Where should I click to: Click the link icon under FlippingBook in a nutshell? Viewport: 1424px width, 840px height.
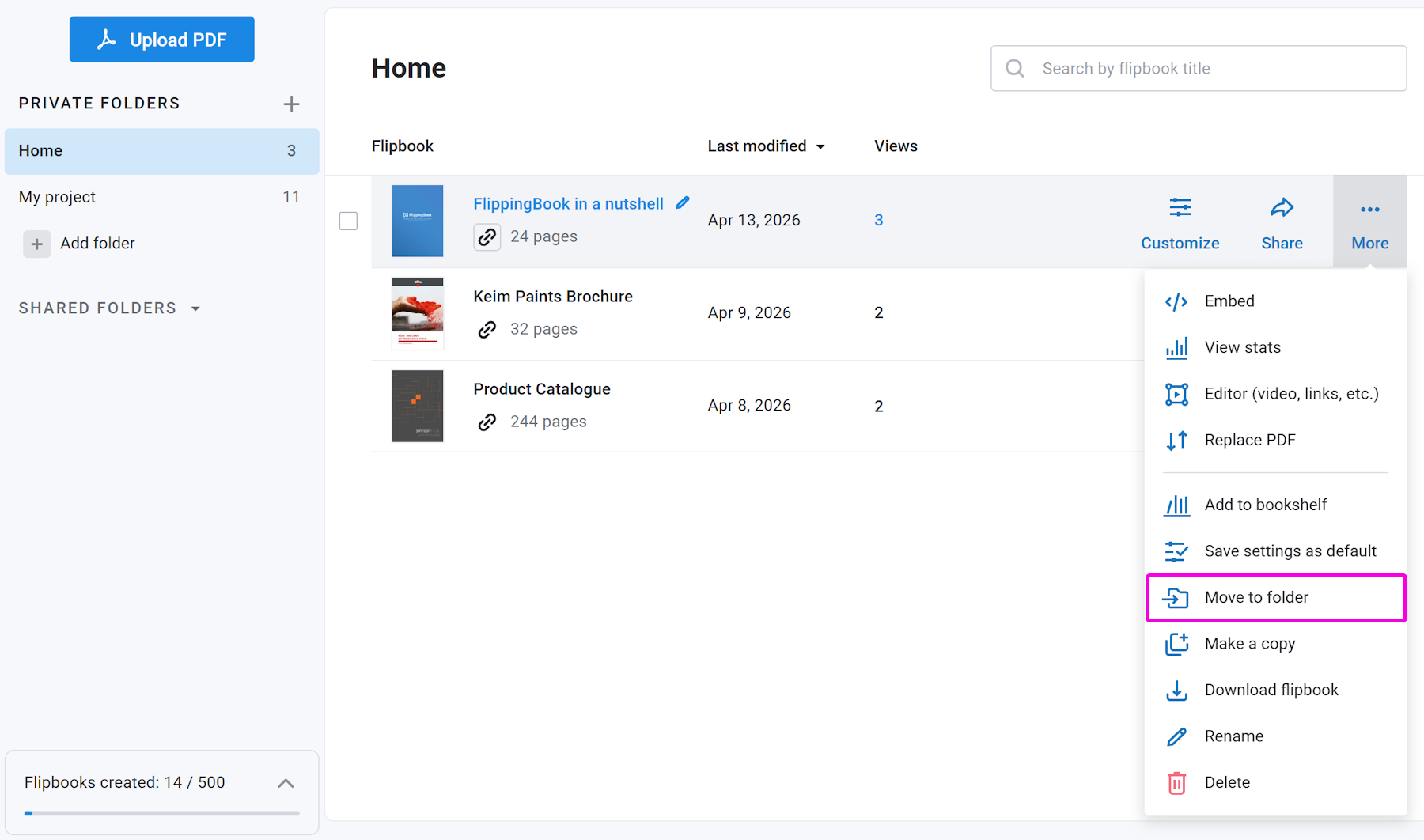487,236
